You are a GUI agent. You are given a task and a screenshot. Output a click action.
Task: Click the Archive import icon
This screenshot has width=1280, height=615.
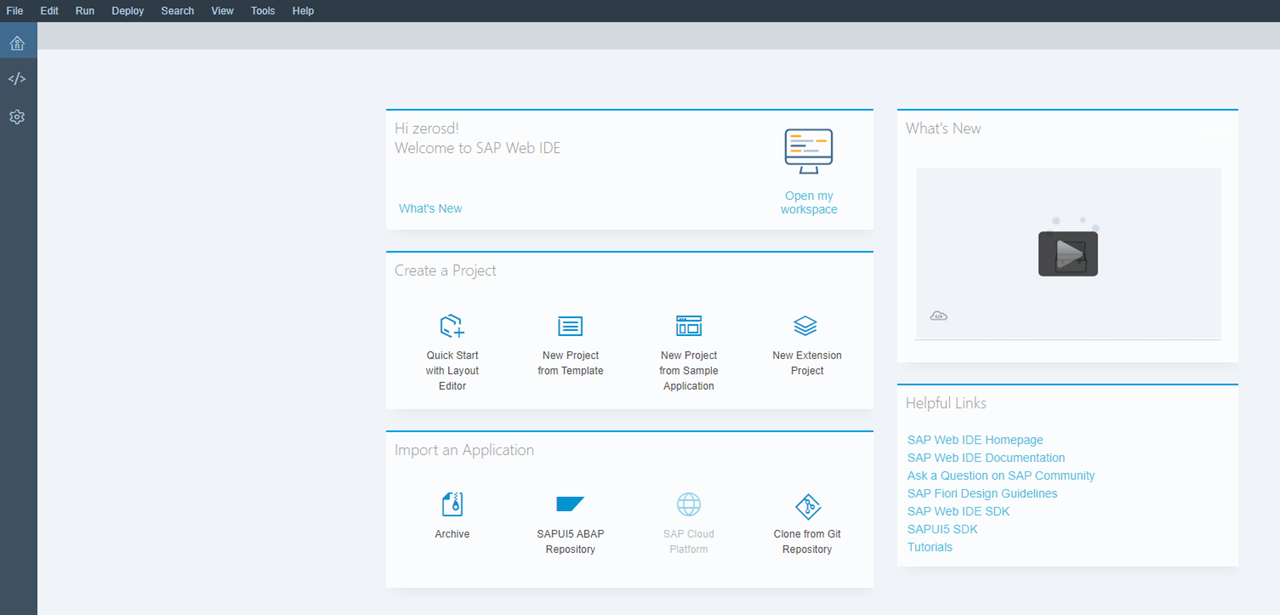(x=452, y=504)
